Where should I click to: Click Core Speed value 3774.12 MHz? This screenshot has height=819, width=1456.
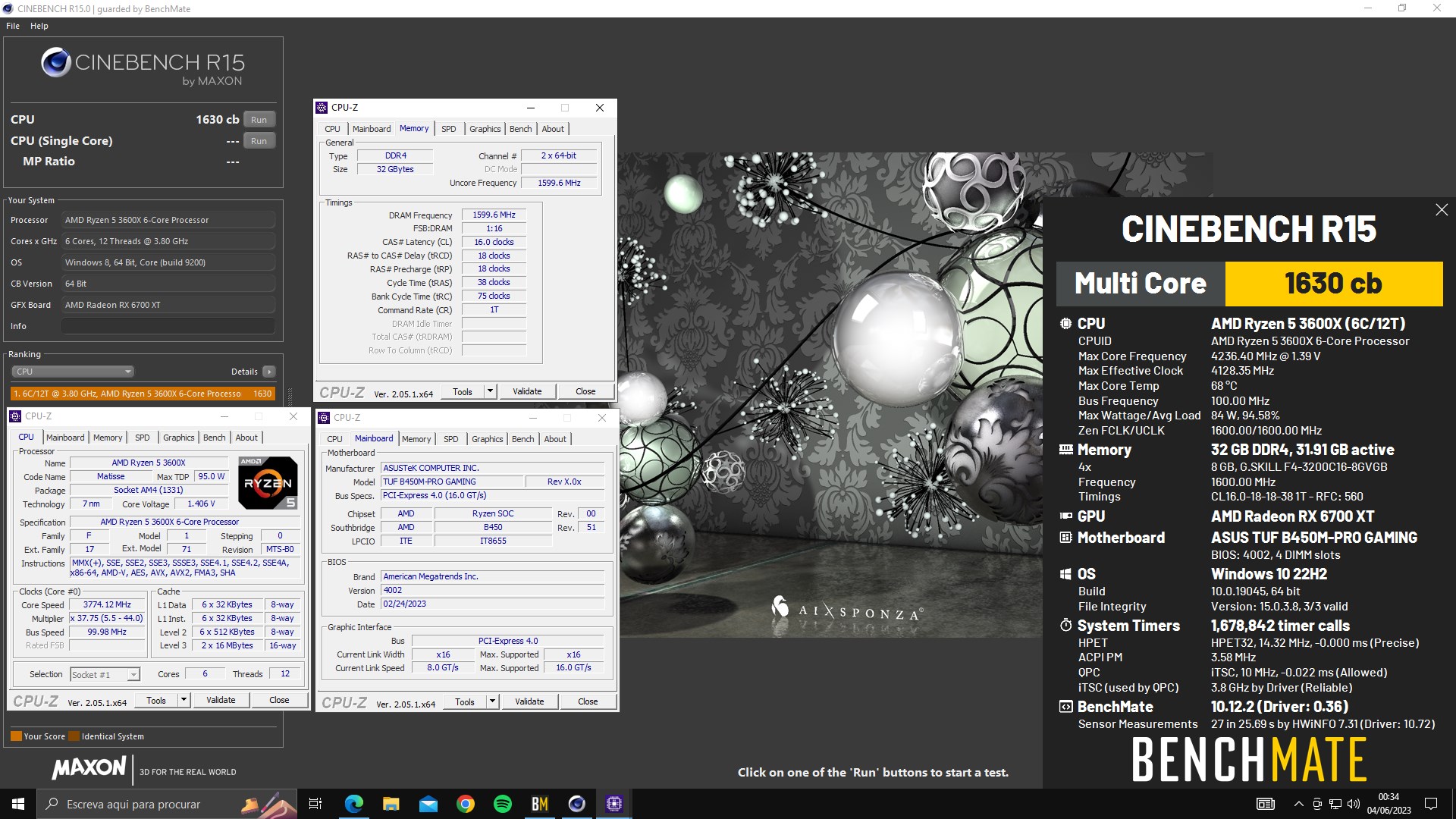[x=107, y=605]
